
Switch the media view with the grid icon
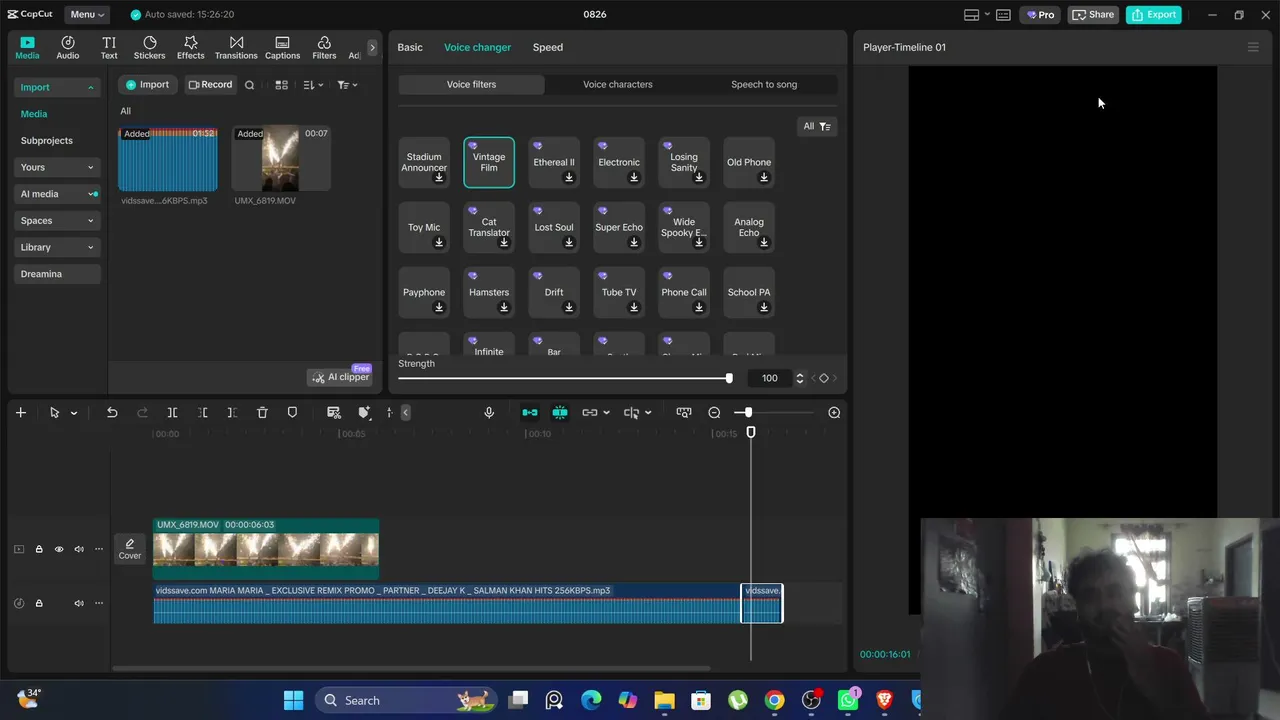coord(282,85)
